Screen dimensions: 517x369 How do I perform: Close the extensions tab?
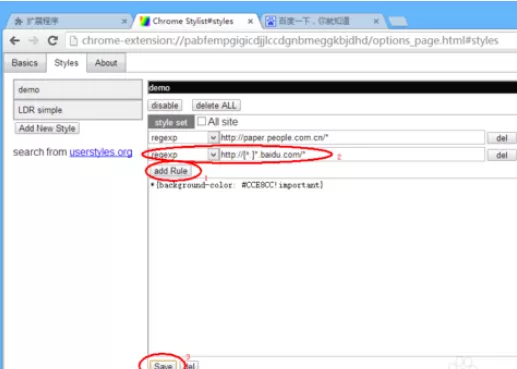124,21
